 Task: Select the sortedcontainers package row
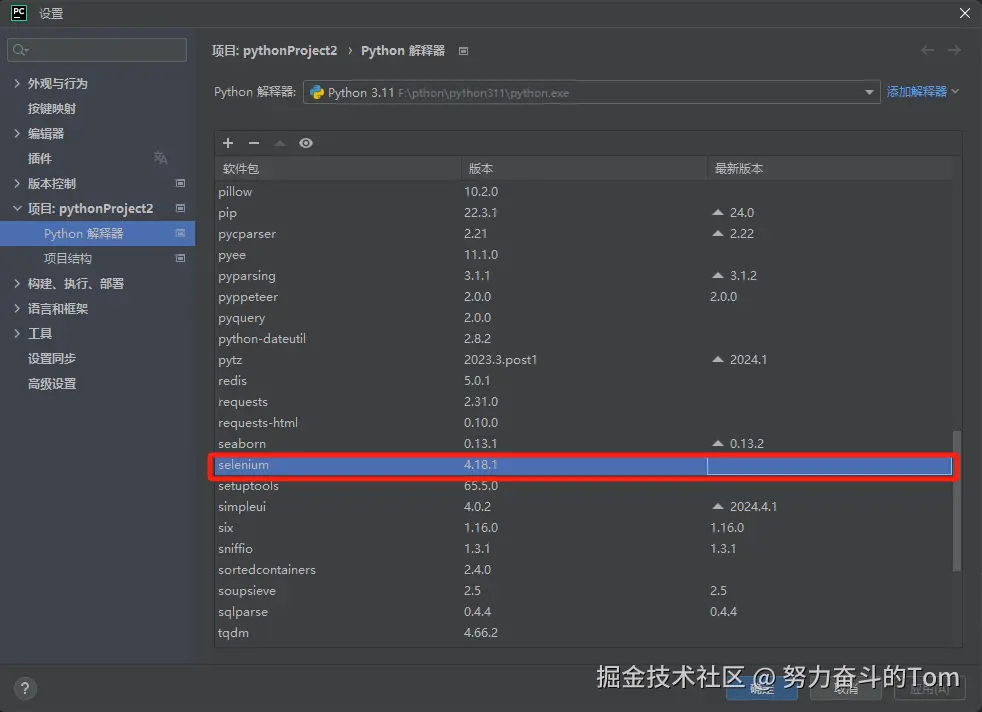click(x=584, y=570)
